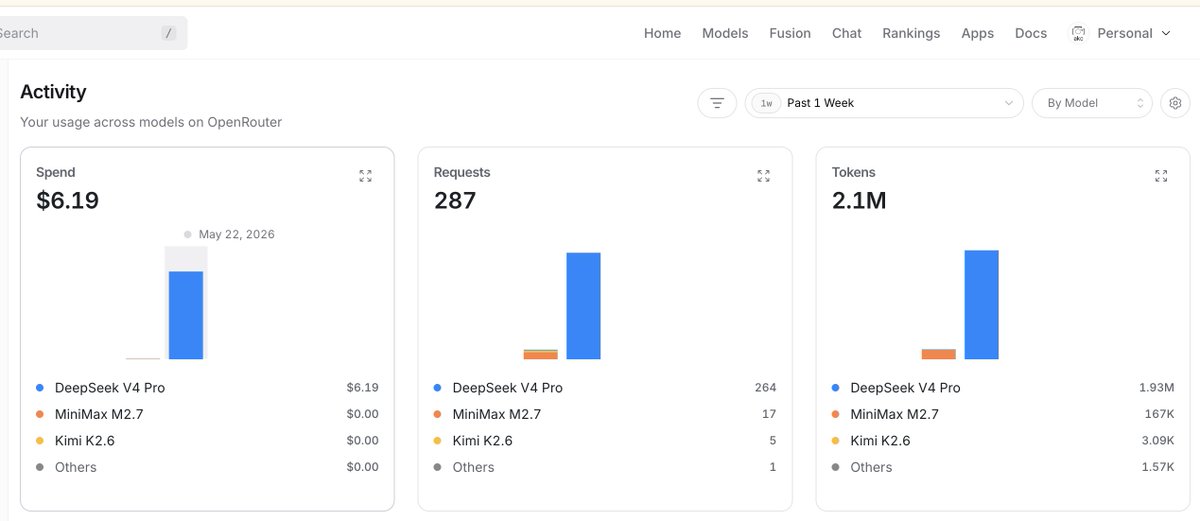
Task: Click the $6.19 total spend value
Action: point(67,201)
